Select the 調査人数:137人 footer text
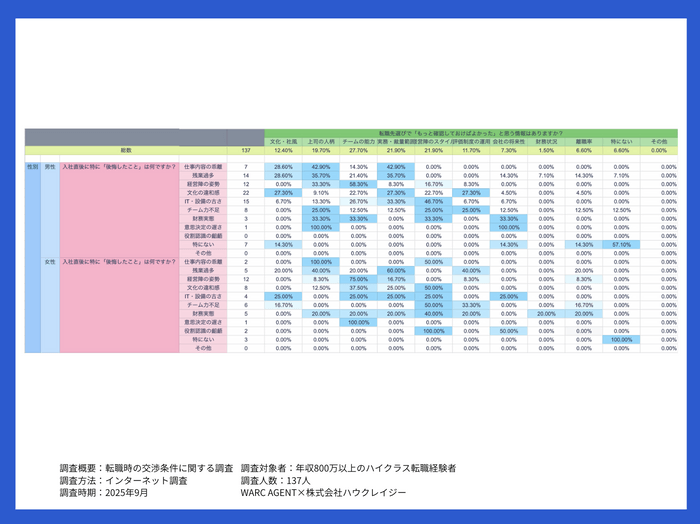The width and height of the screenshot is (700, 524). (275, 481)
